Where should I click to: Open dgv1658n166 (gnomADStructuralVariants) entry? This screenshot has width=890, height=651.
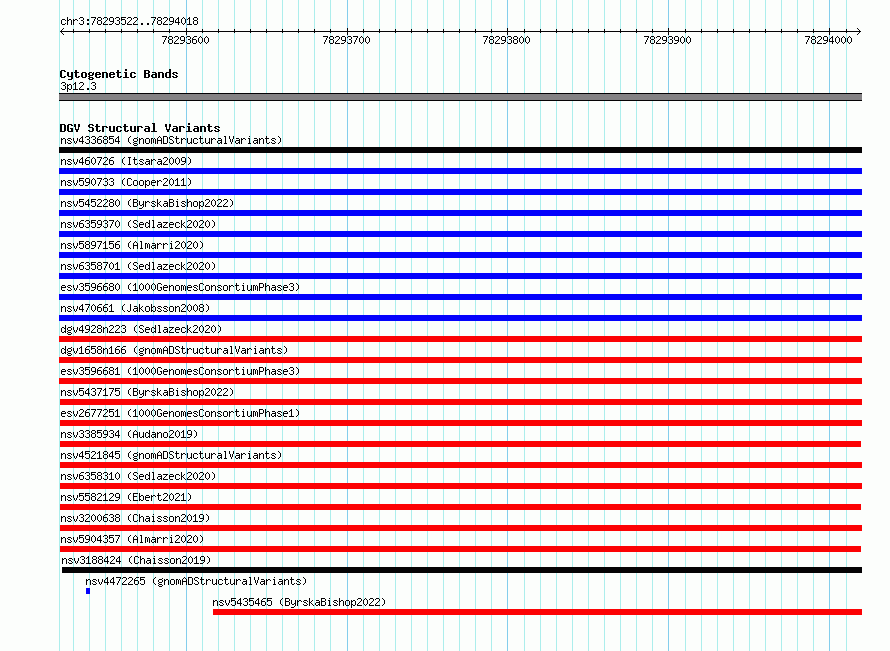coord(174,350)
